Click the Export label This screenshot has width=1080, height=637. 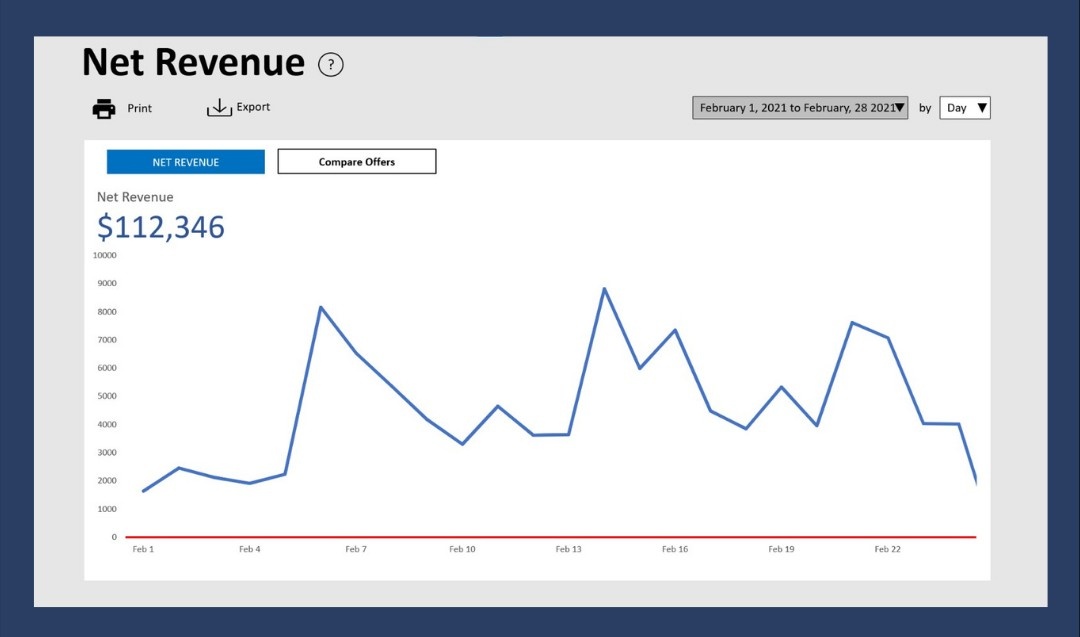pyautogui.click(x=253, y=107)
